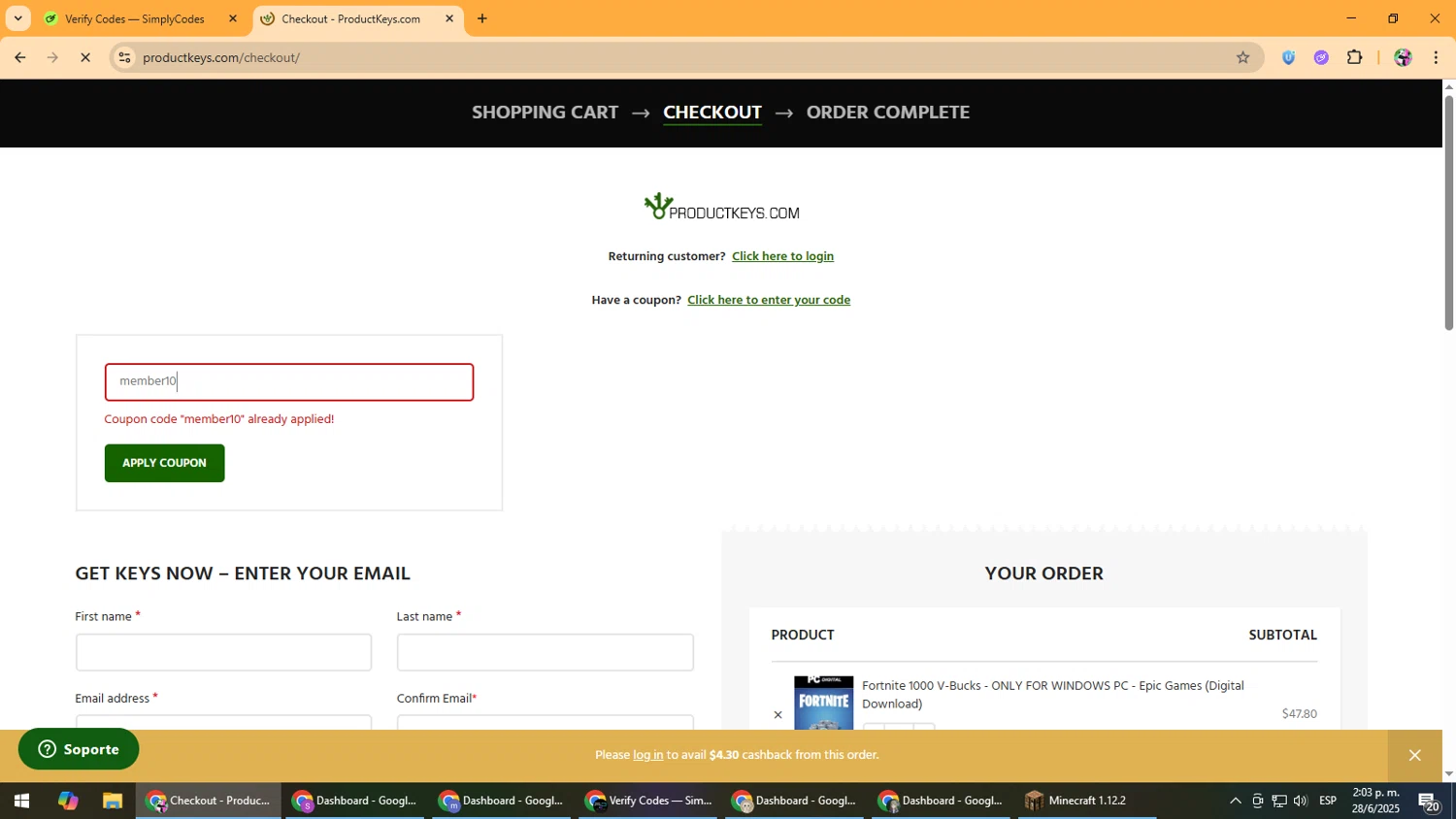Image resolution: width=1456 pixels, height=819 pixels.
Task: Go back to previous page
Action: pos(19,57)
